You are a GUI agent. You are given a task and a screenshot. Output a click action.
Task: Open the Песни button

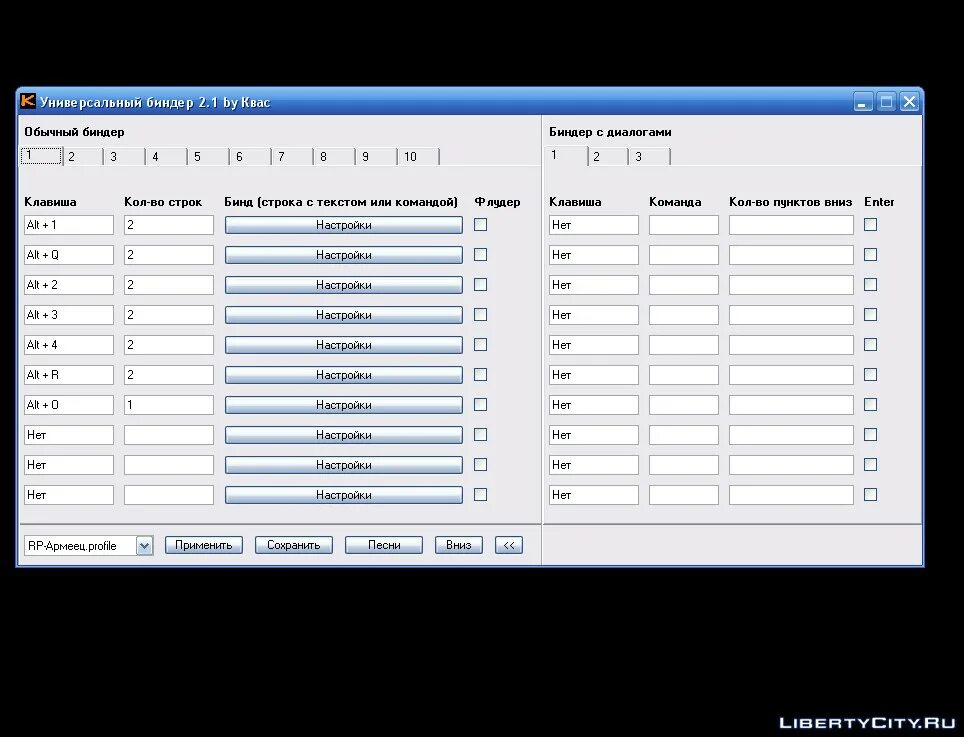(384, 545)
